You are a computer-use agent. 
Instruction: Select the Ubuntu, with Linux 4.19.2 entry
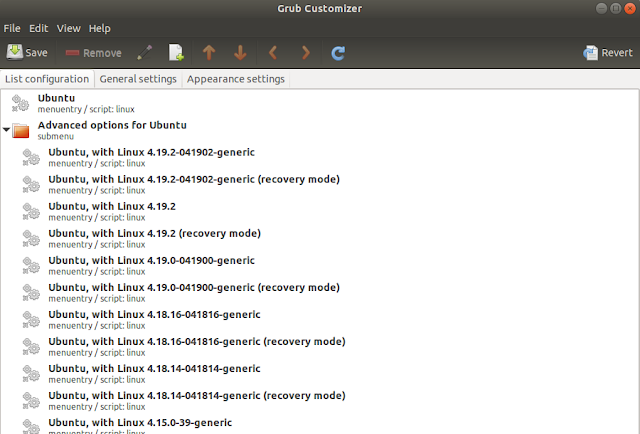pos(320,211)
